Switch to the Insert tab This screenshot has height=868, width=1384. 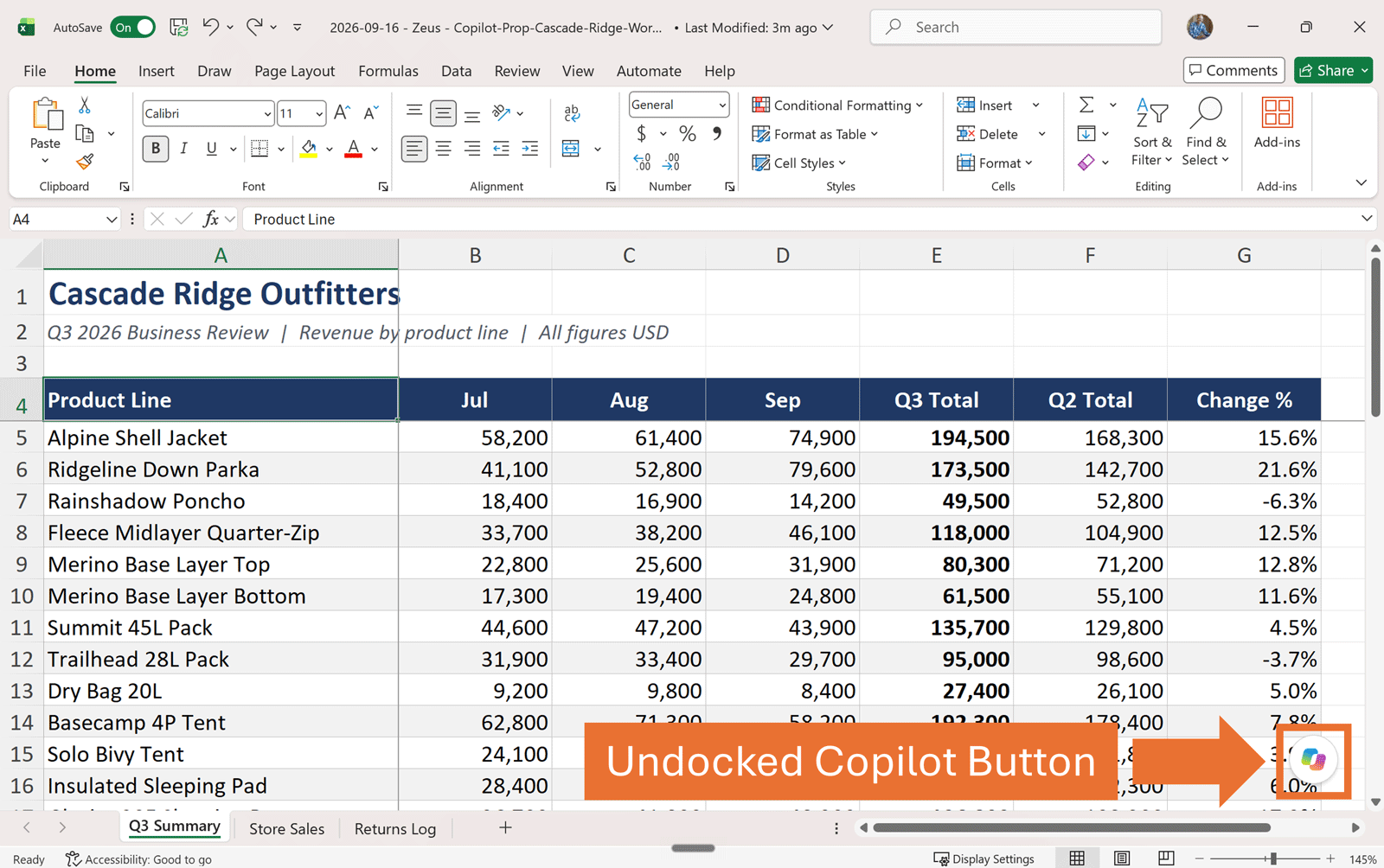pyautogui.click(x=156, y=71)
